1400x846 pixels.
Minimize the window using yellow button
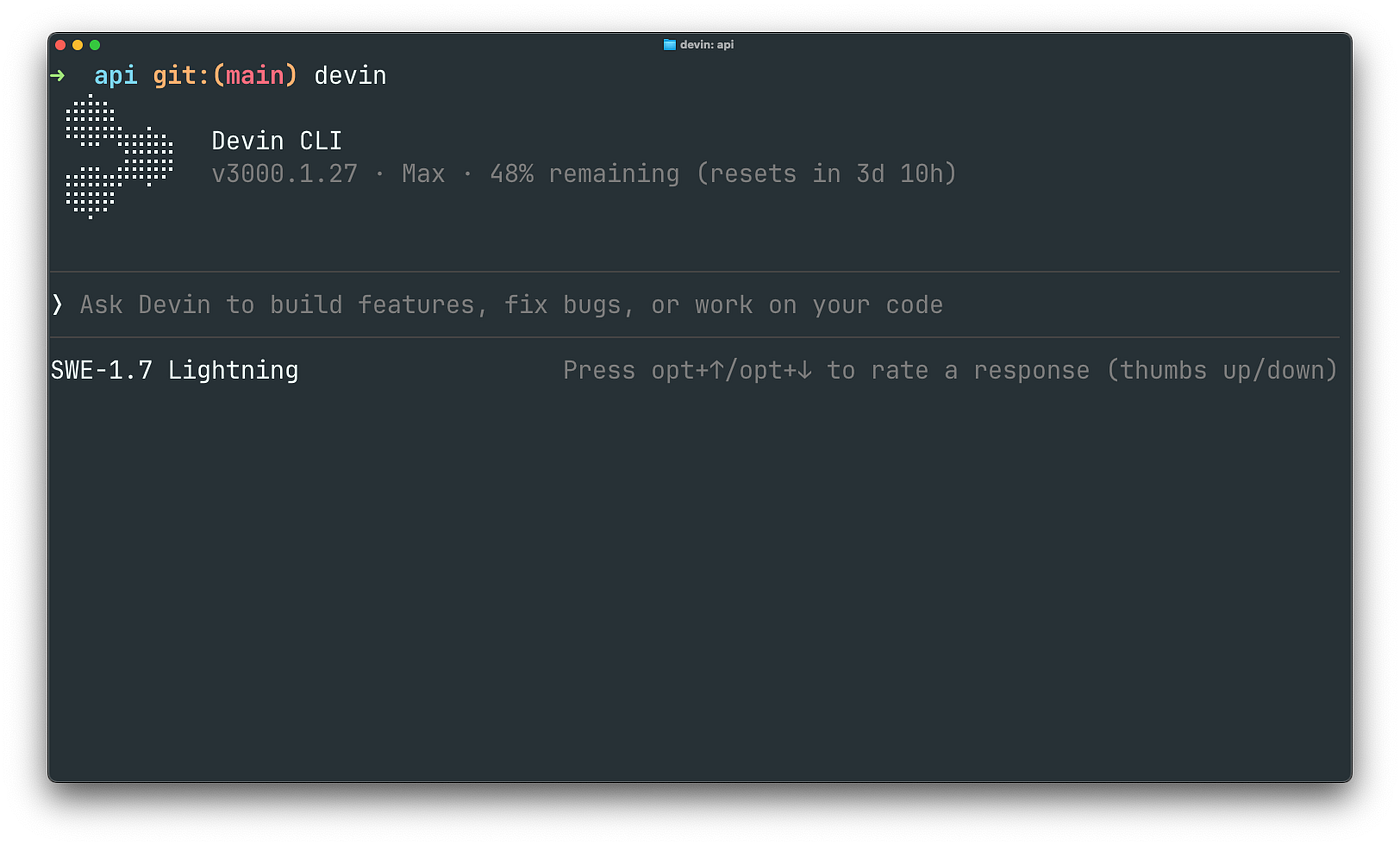pyautogui.click(x=78, y=45)
